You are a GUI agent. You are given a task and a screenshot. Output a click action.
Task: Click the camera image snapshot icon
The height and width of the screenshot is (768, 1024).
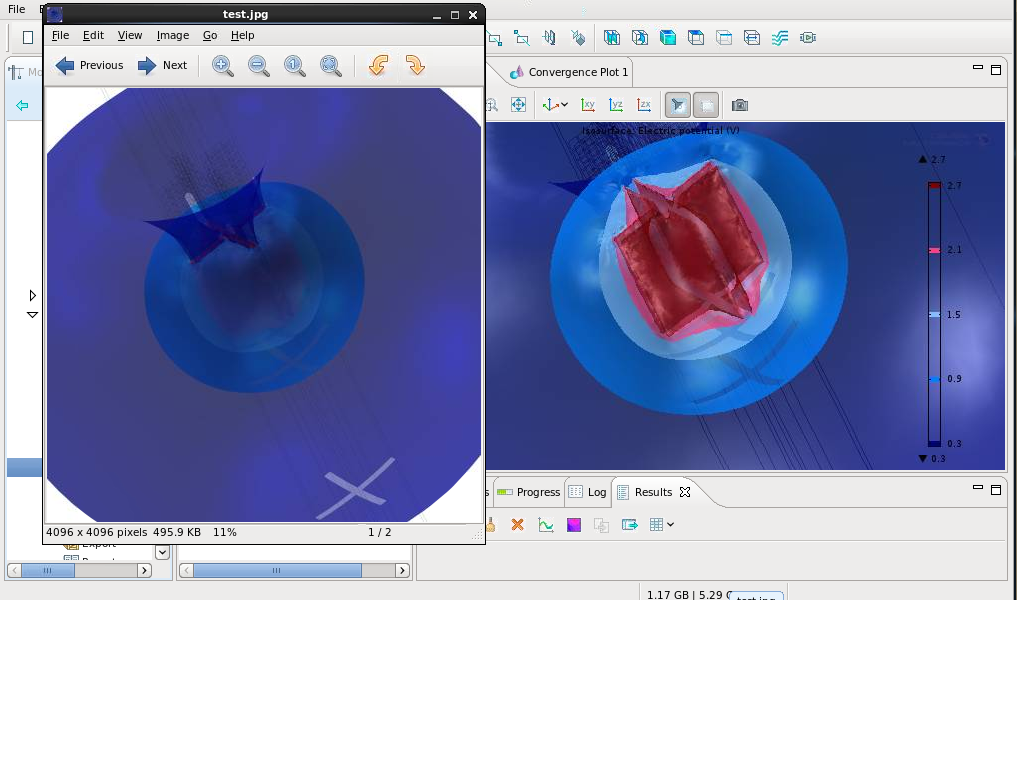click(739, 105)
